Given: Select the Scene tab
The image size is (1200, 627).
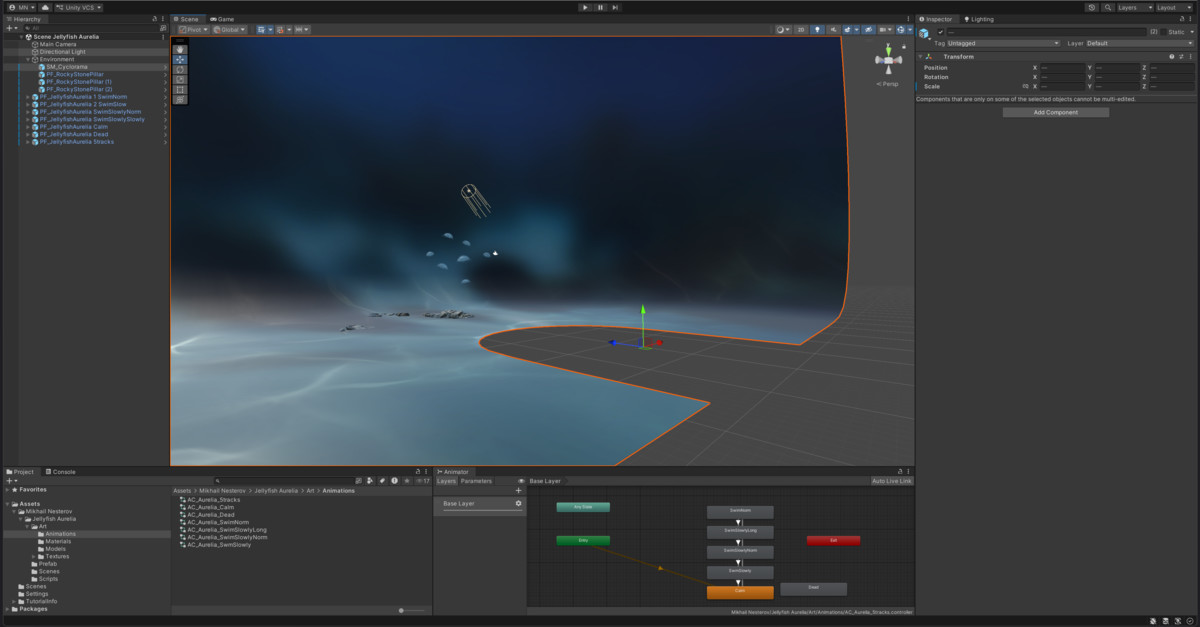Looking at the screenshot, I should [186, 19].
